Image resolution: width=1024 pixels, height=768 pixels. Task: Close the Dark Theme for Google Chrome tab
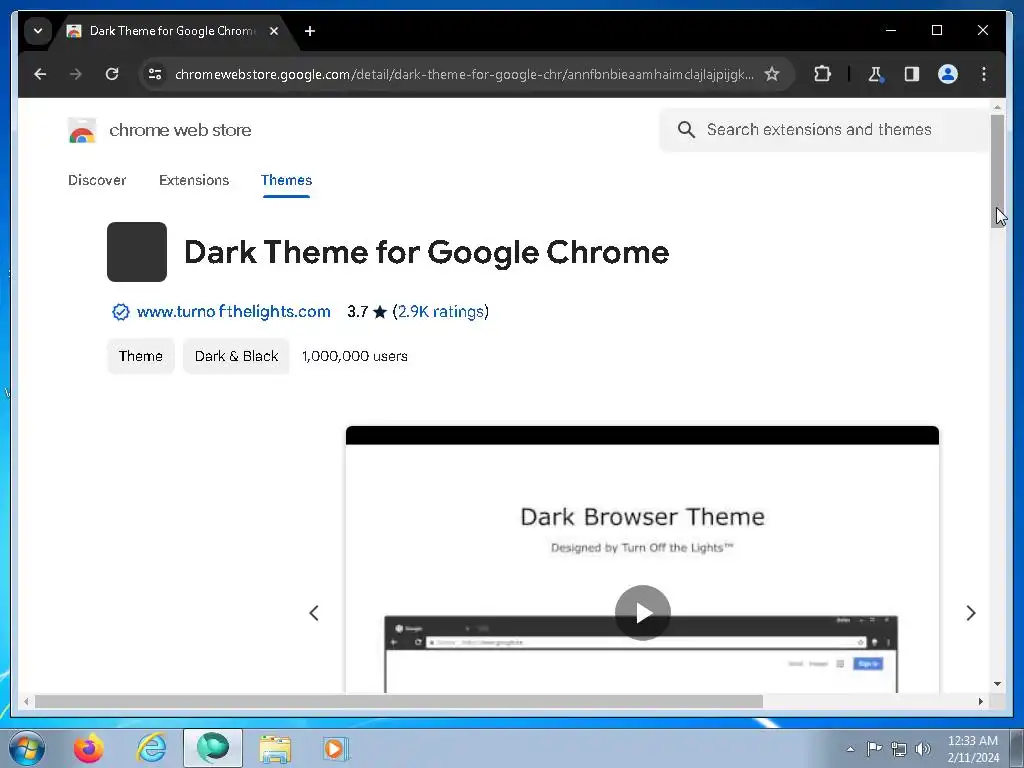click(274, 31)
